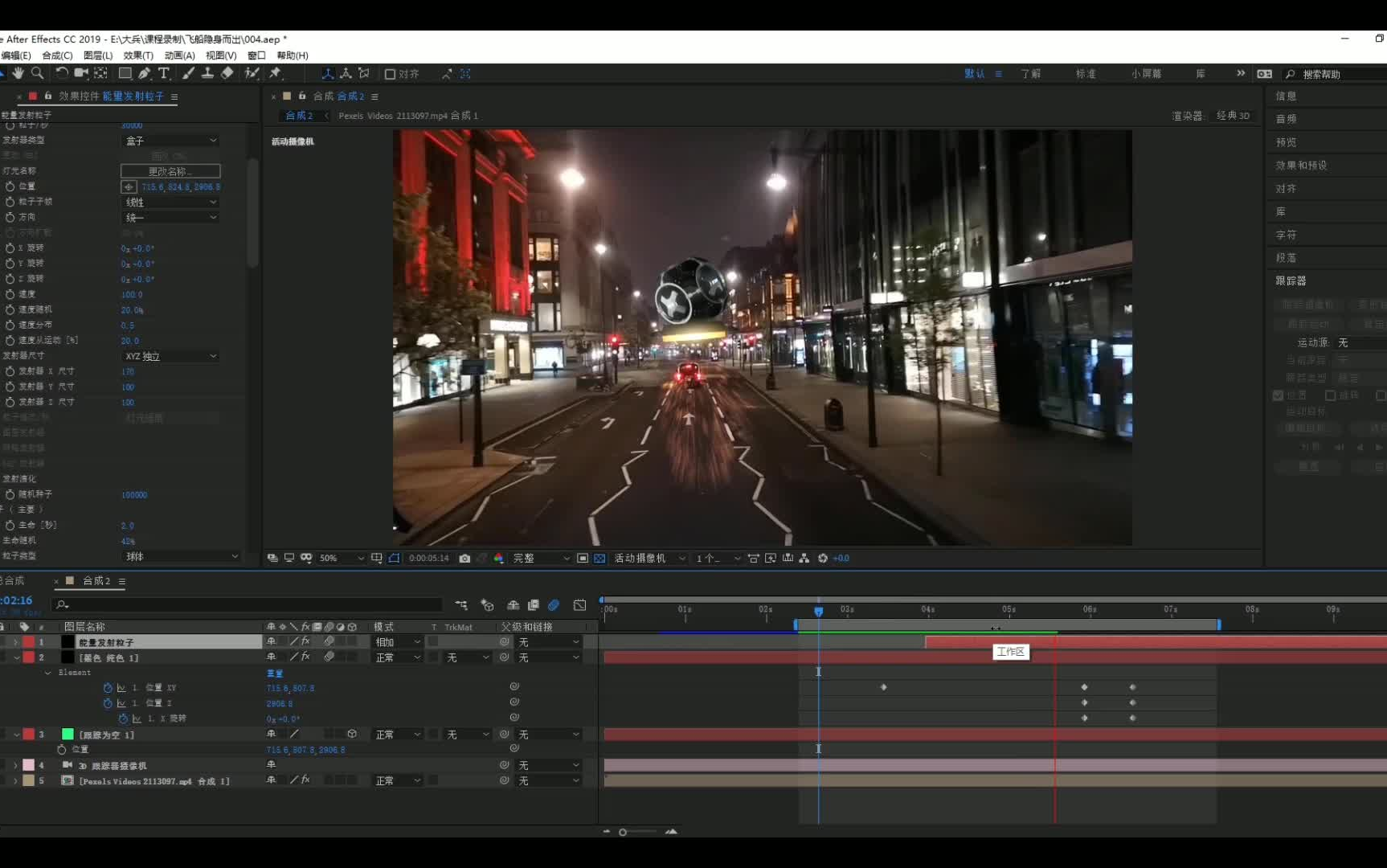
Task: Toggle stopwatch for 位置 under 跟踪为空 1
Action: [x=62, y=749]
